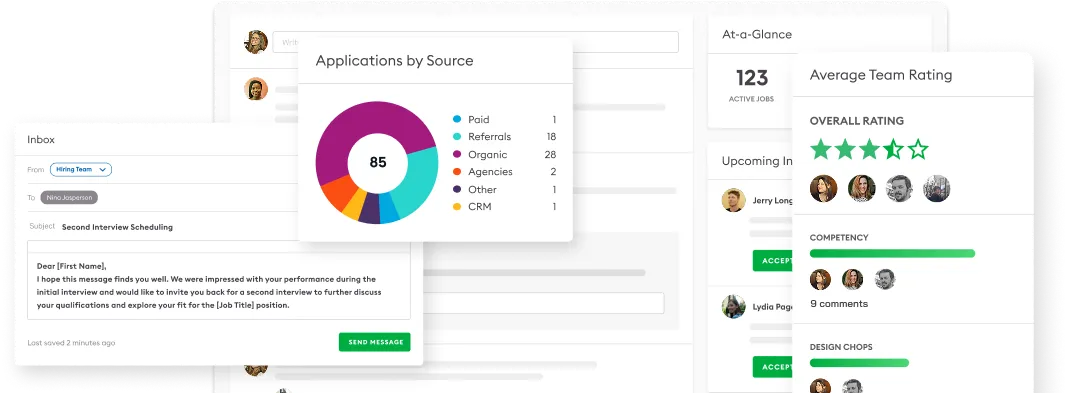The image size is (1070, 393).
Task: Click the At-a-Glance heading
Action: (x=757, y=34)
